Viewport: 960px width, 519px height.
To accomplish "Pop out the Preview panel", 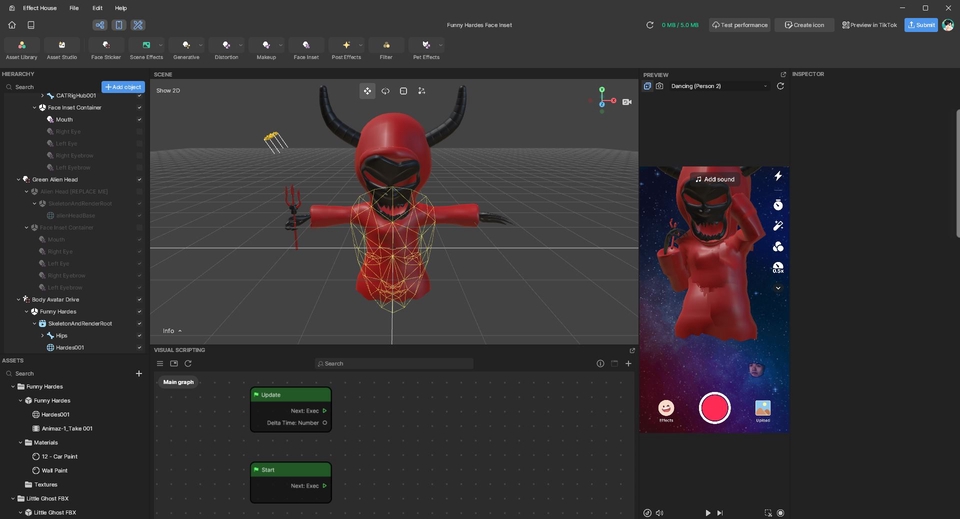I will [782, 74].
